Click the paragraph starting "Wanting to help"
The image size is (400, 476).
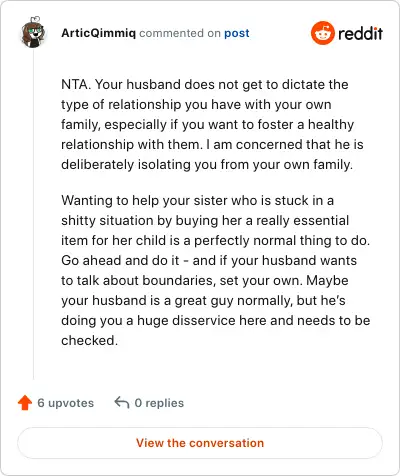coord(216,270)
